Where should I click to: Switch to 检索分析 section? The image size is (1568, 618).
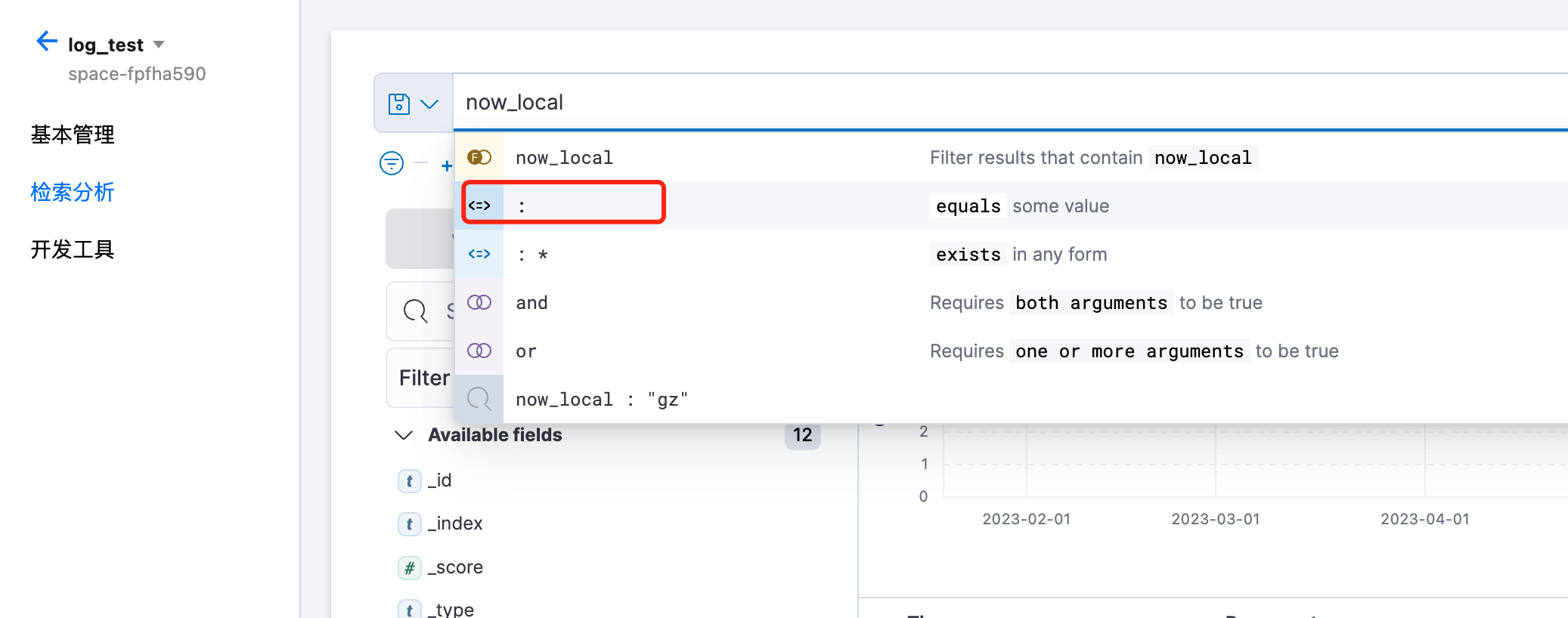click(x=73, y=192)
